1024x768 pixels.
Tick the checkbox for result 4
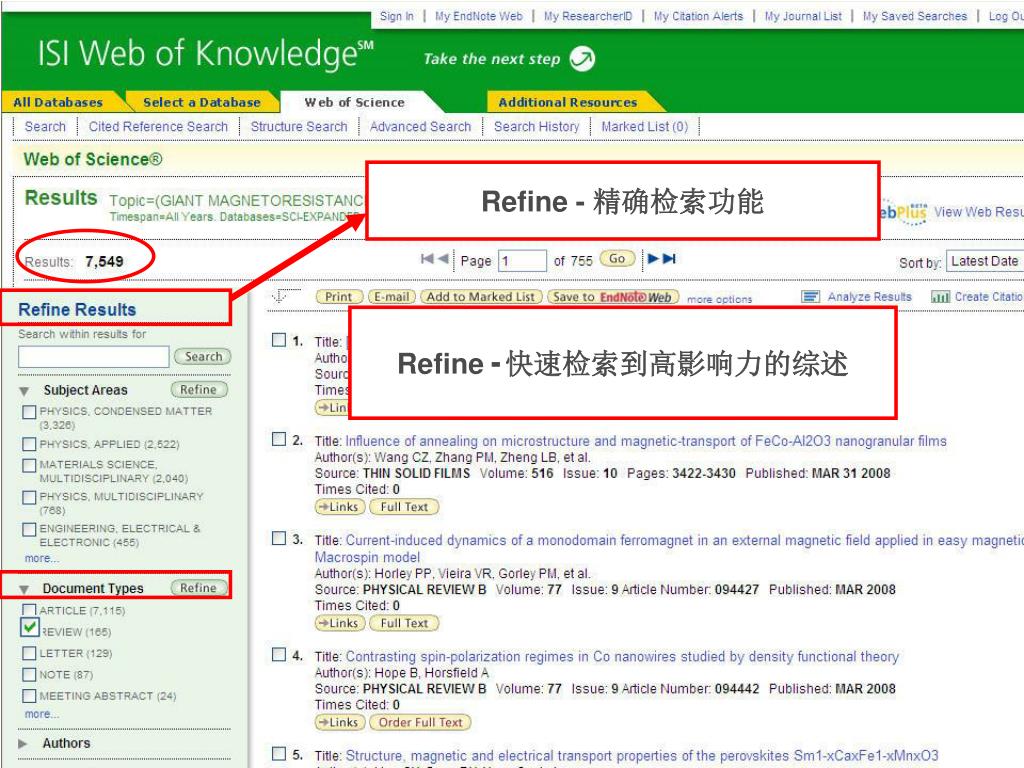pos(279,654)
